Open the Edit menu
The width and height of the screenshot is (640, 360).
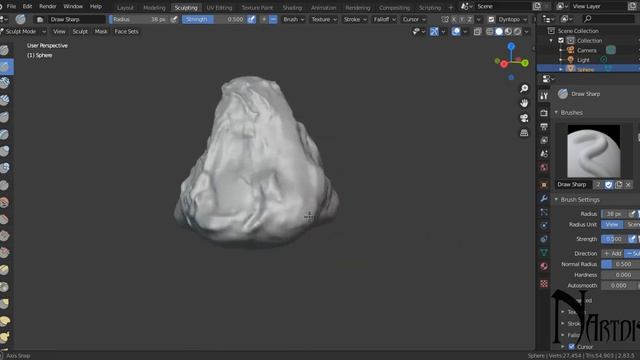click(x=27, y=7)
